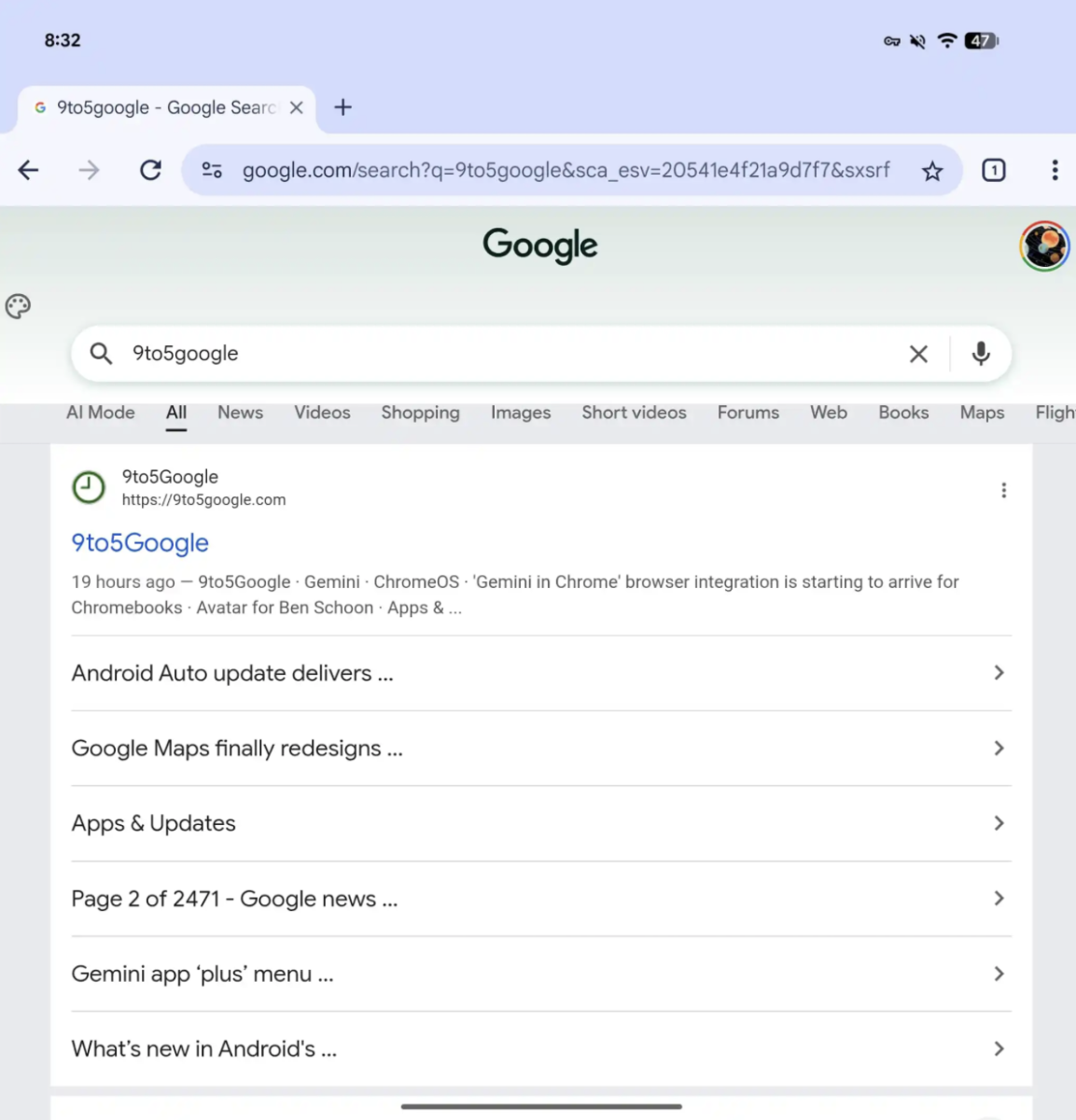Expand the Android Auto update delivers chevron
The height and width of the screenshot is (1120, 1076).
pos(999,672)
